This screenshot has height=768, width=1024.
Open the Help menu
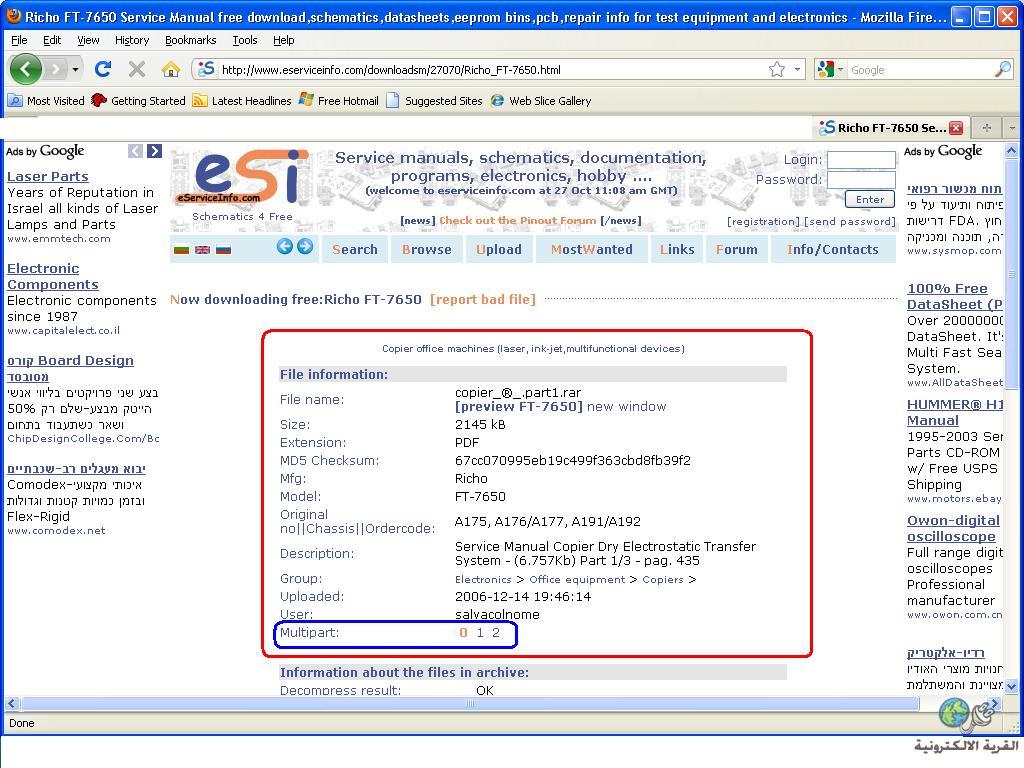point(283,40)
